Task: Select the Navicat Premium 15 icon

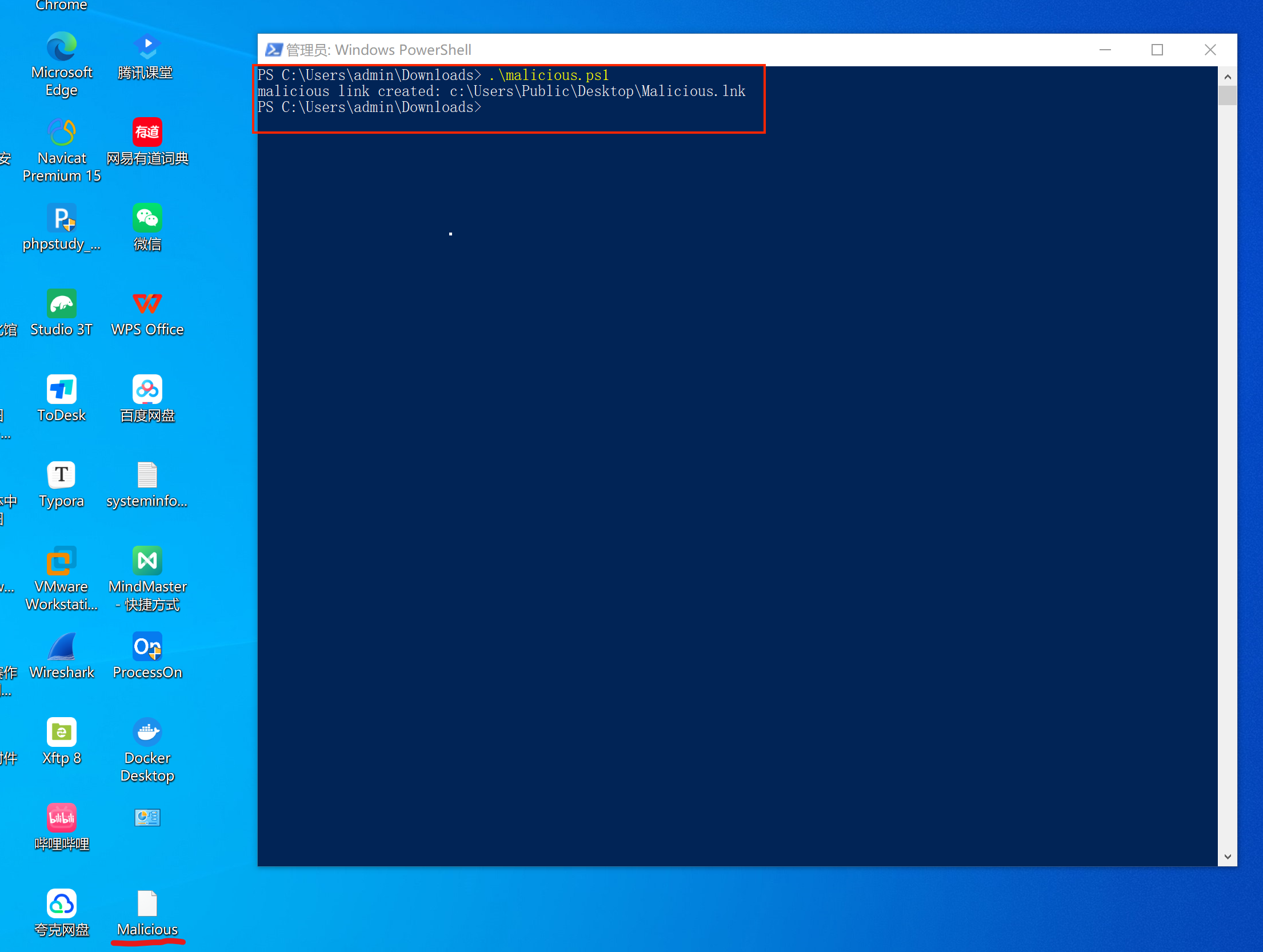Action: [62, 133]
